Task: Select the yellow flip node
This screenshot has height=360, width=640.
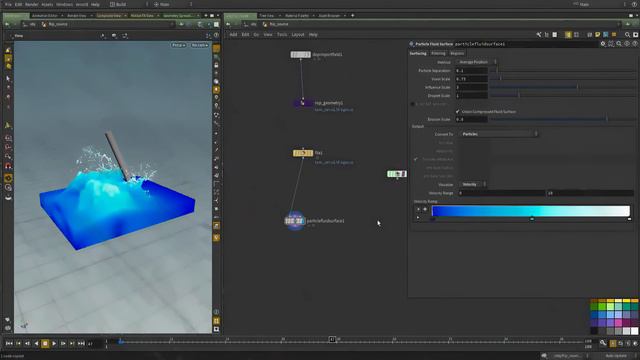Action: [x=303, y=153]
